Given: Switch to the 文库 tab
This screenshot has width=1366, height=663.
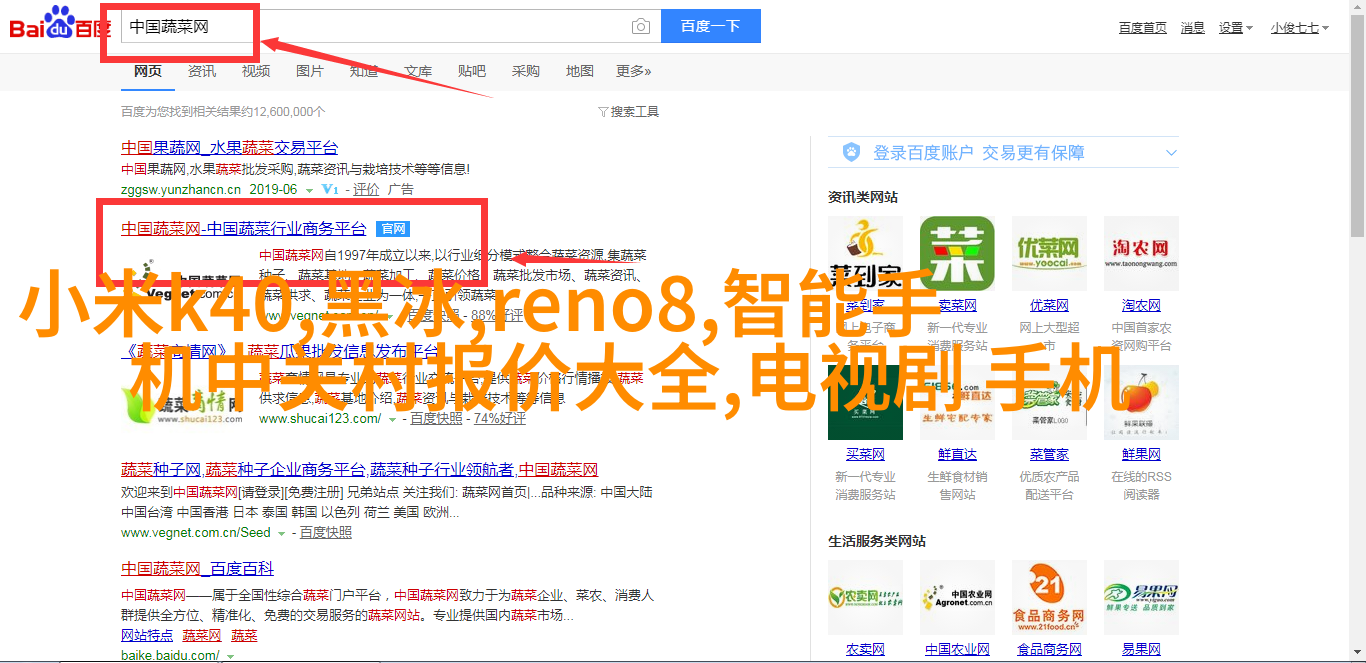Looking at the screenshot, I should pos(418,71).
